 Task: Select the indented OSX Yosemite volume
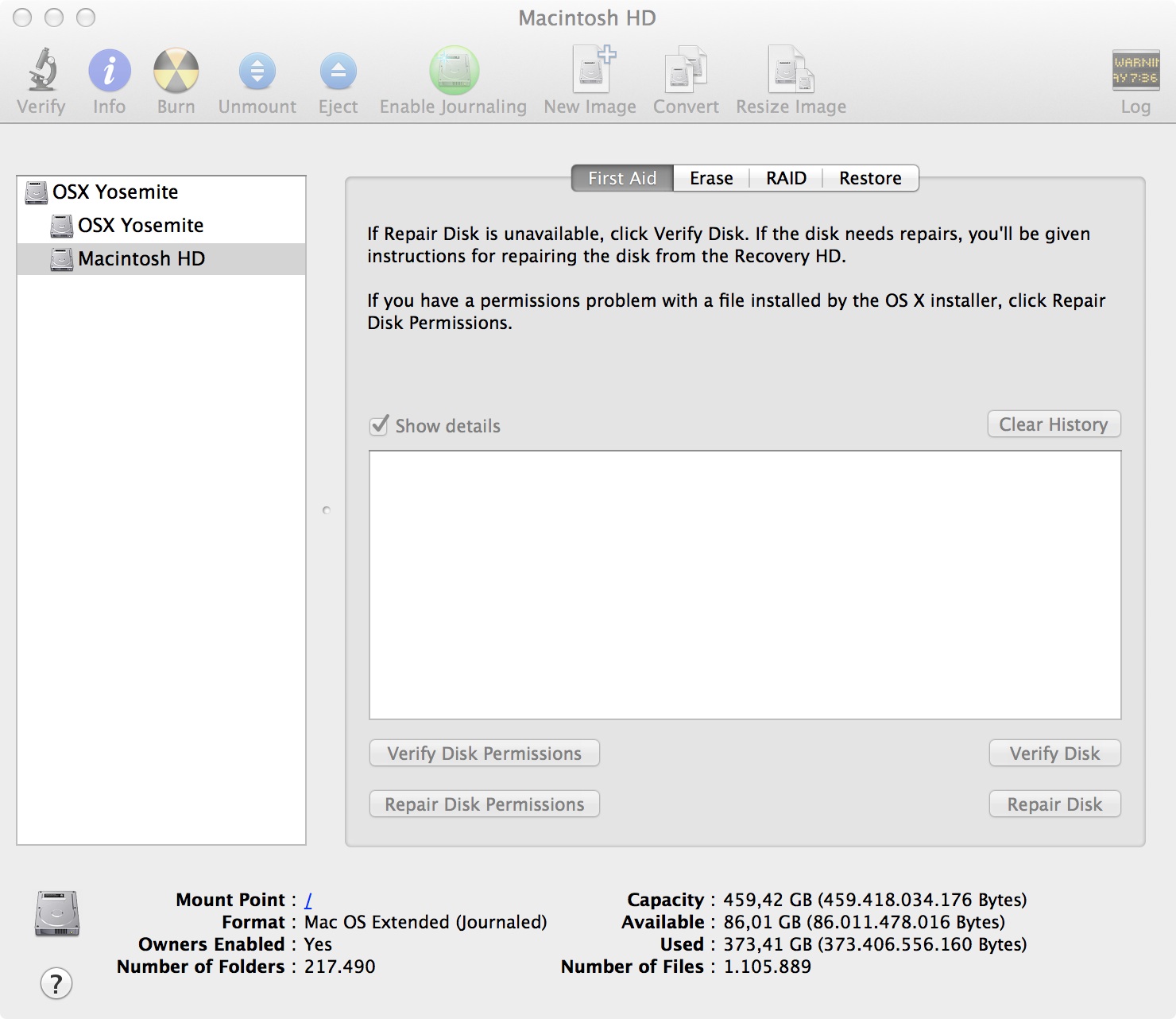click(161, 226)
